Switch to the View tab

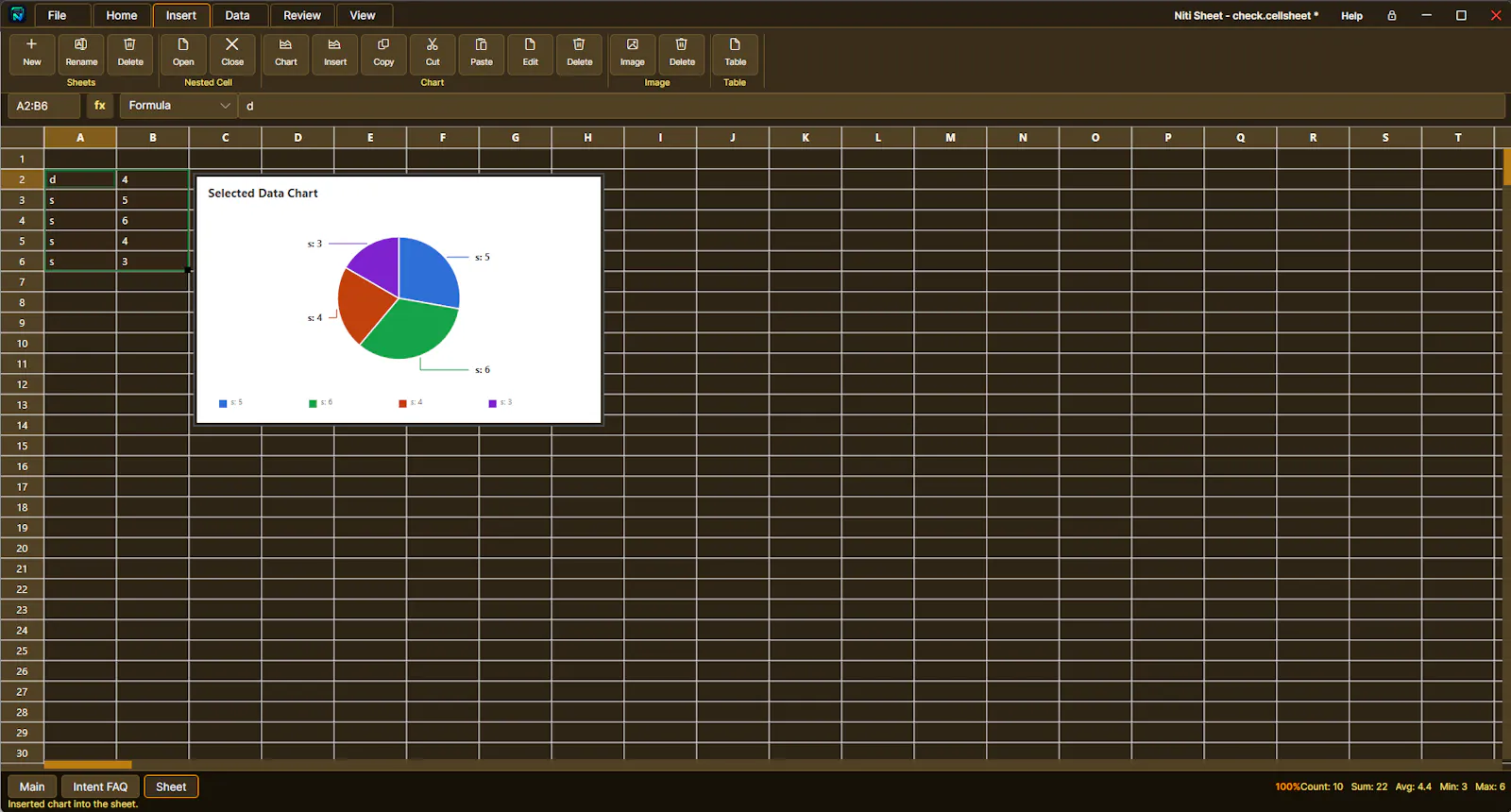point(363,15)
